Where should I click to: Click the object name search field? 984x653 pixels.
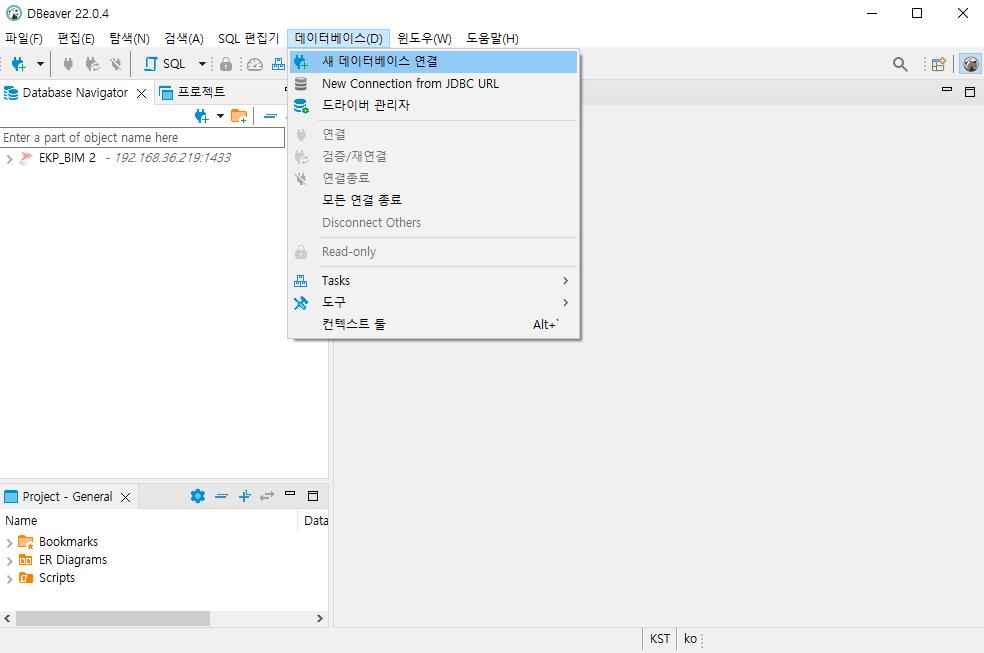(140, 137)
